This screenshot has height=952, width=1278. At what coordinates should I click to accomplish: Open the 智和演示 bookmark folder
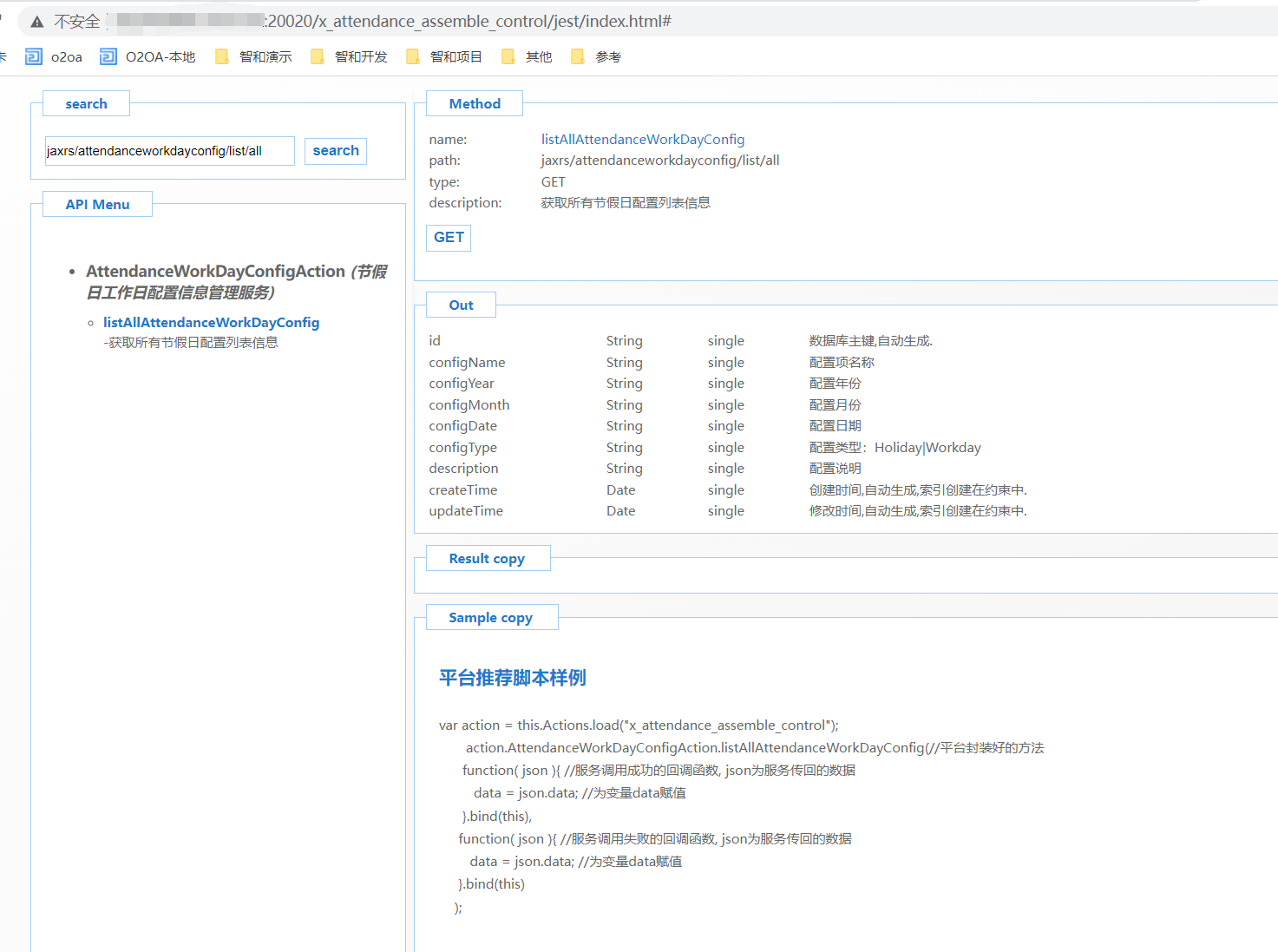pos(253,57)
